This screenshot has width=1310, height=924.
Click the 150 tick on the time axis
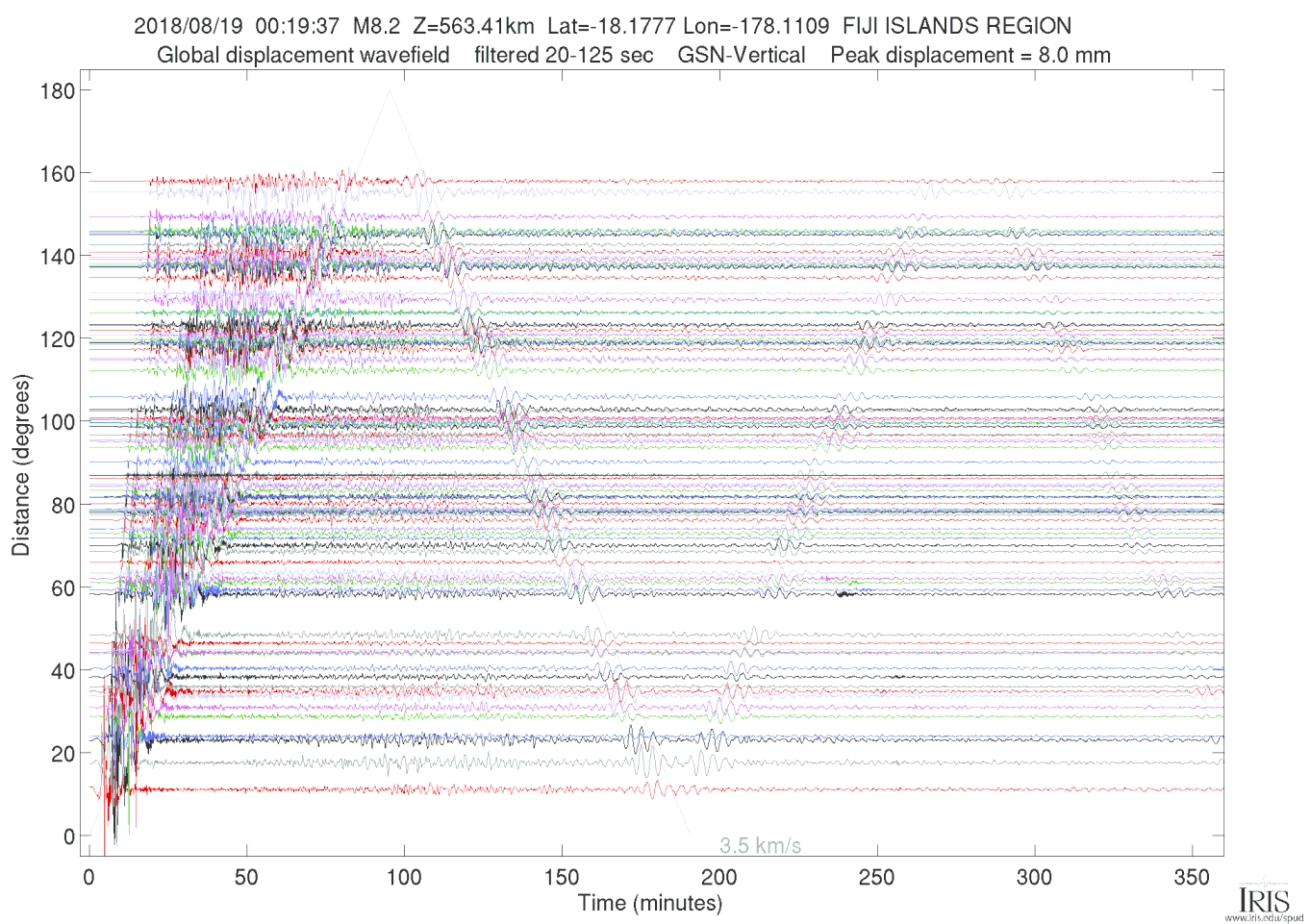pos(562,877)
